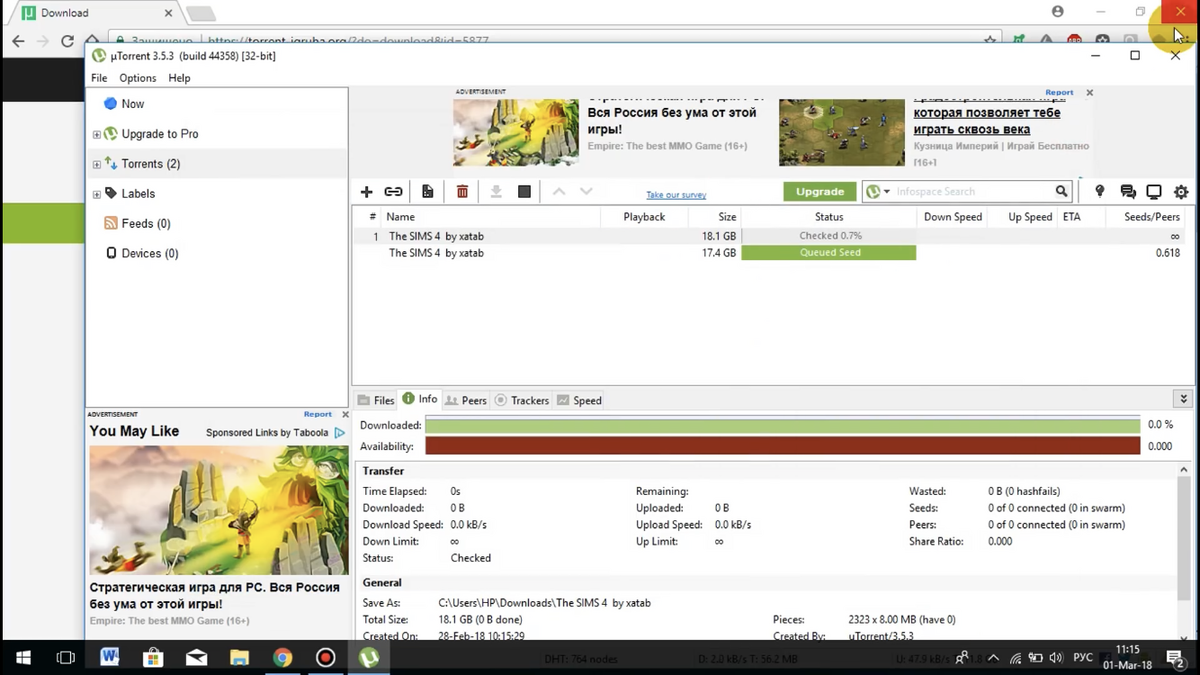Select Labels in the sidebar
Viewport: 1200px width, 675px height.
[138, 194]
